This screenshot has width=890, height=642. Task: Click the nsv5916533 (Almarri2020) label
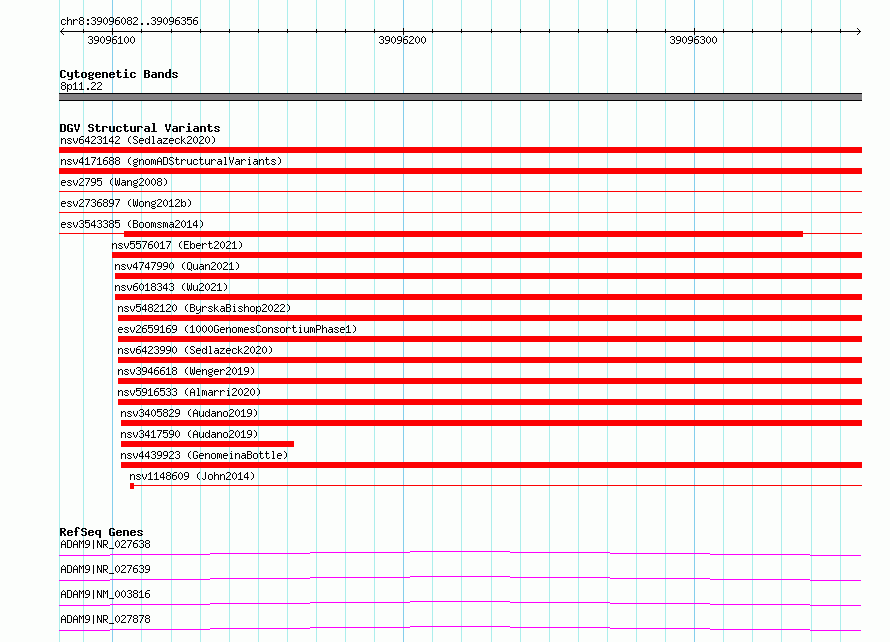tap(189, 392)
